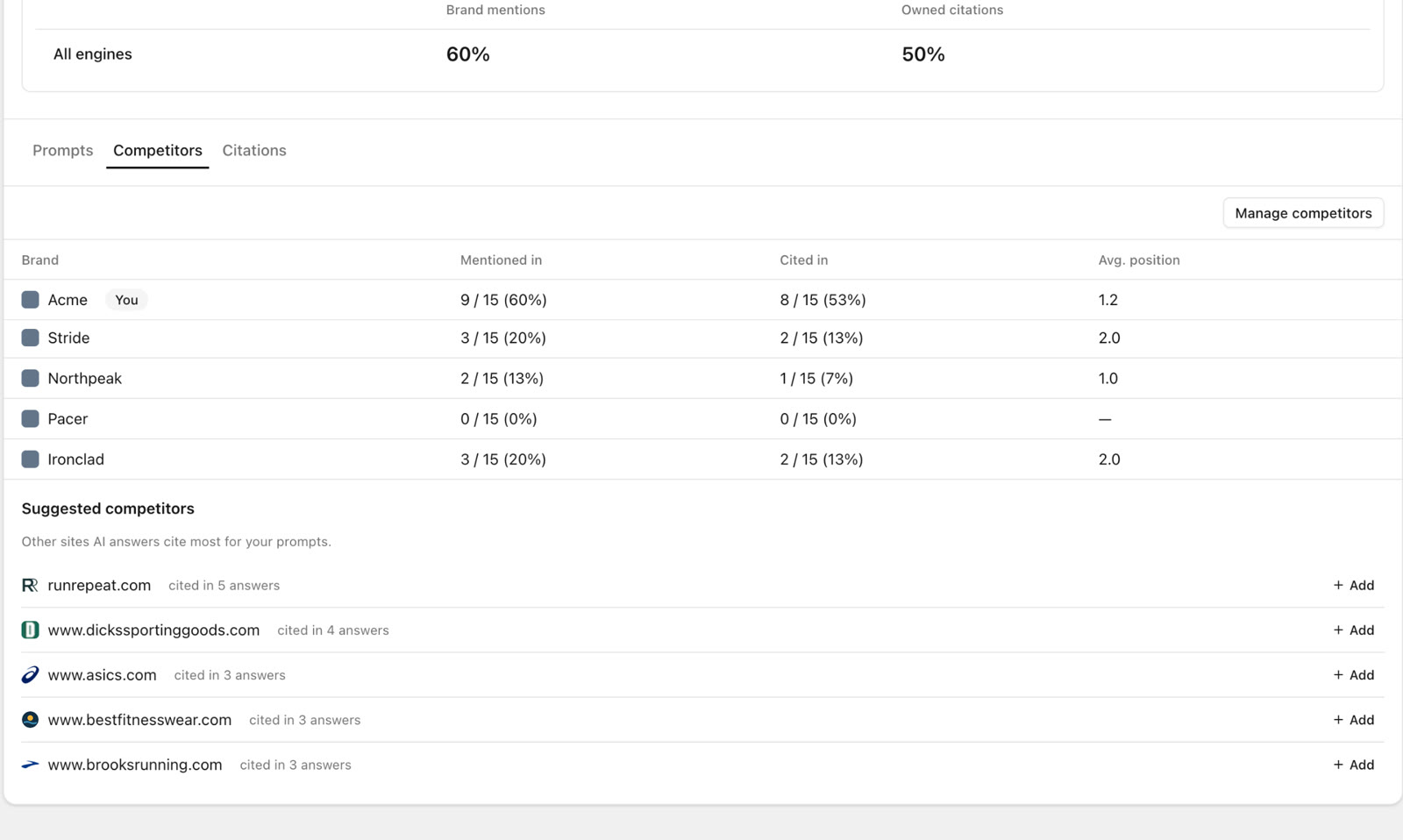1403x840 pixels.
Task: Open the Citations tab
Action: coord(254,150)
